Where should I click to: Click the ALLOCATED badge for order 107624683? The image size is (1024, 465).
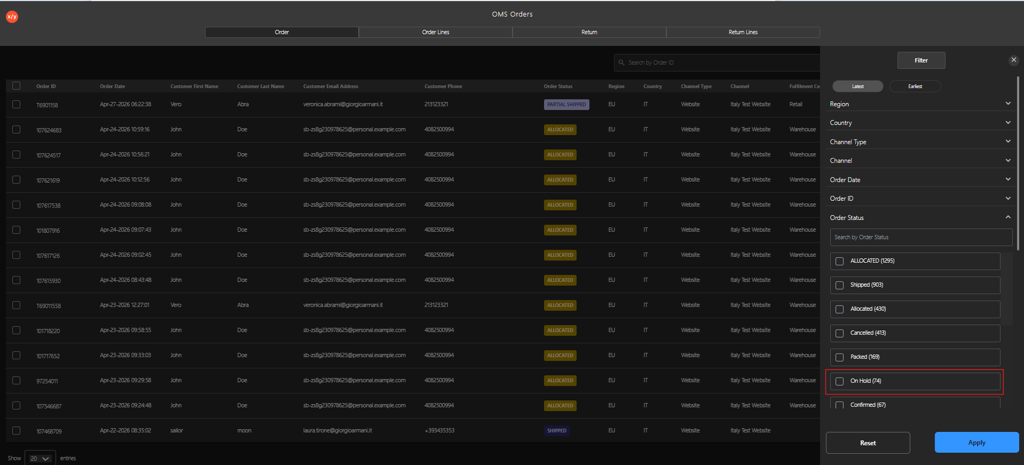(x=560, y=129)
